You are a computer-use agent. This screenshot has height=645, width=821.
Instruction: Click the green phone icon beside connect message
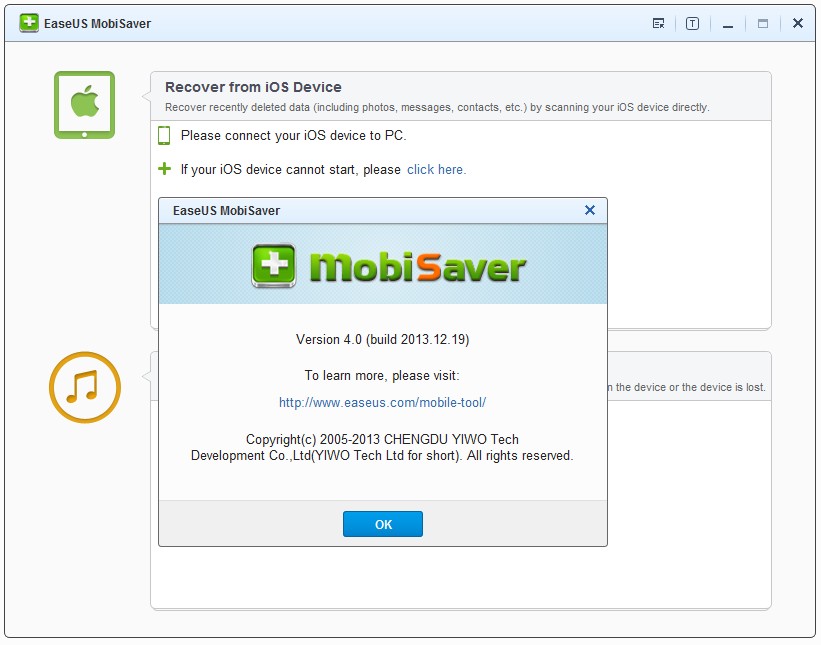coord(164,136)
